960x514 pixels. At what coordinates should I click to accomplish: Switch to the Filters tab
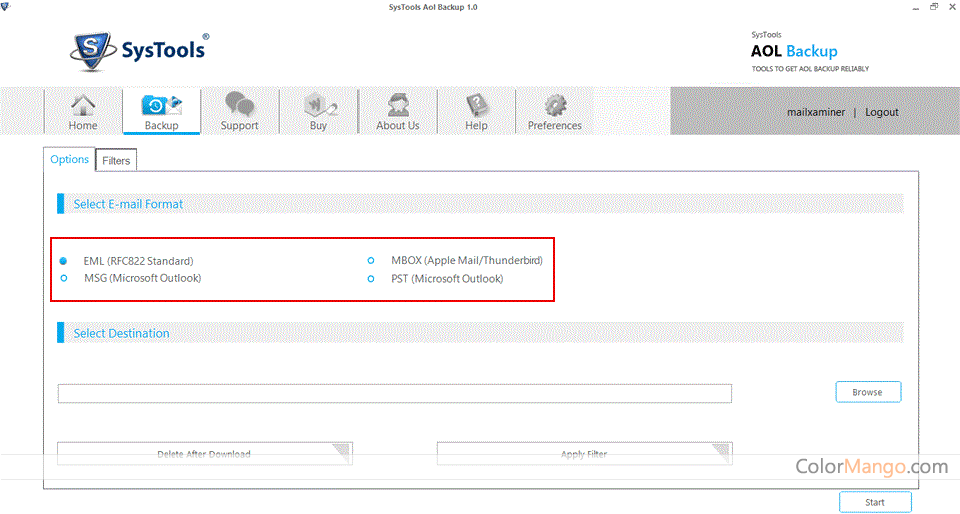[x=116, y=161]
